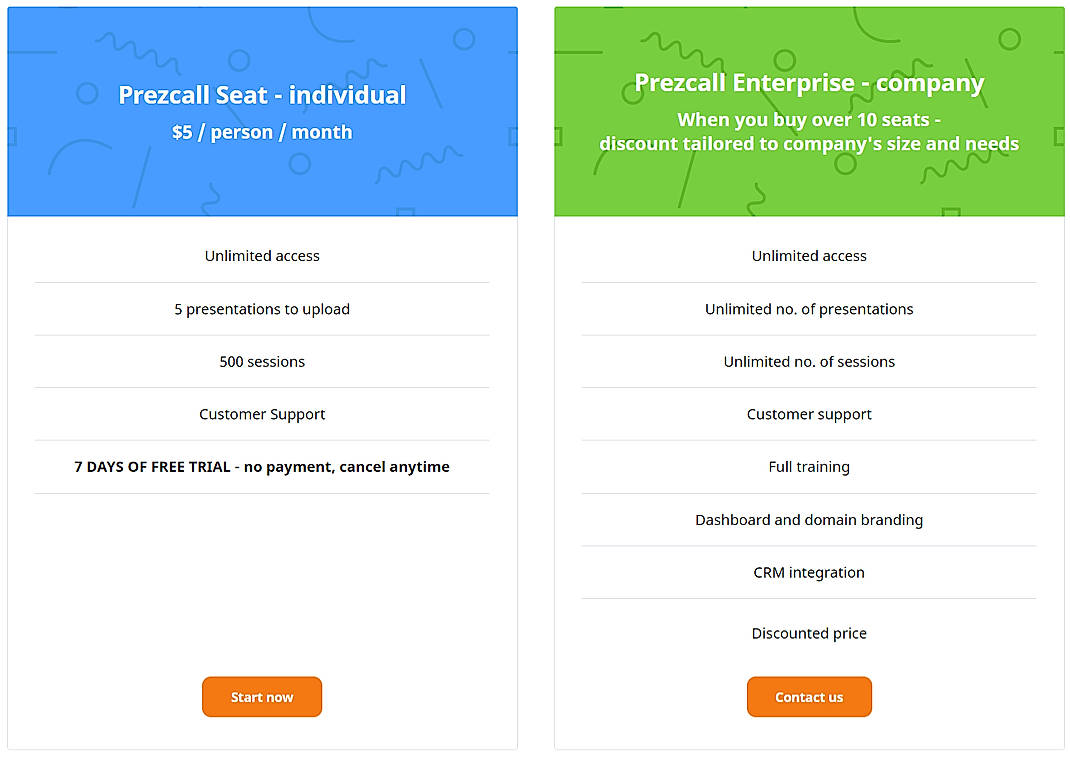Select the CRM integration feature row
Viewport: 1070px width, 757px height.
(809, 572)
